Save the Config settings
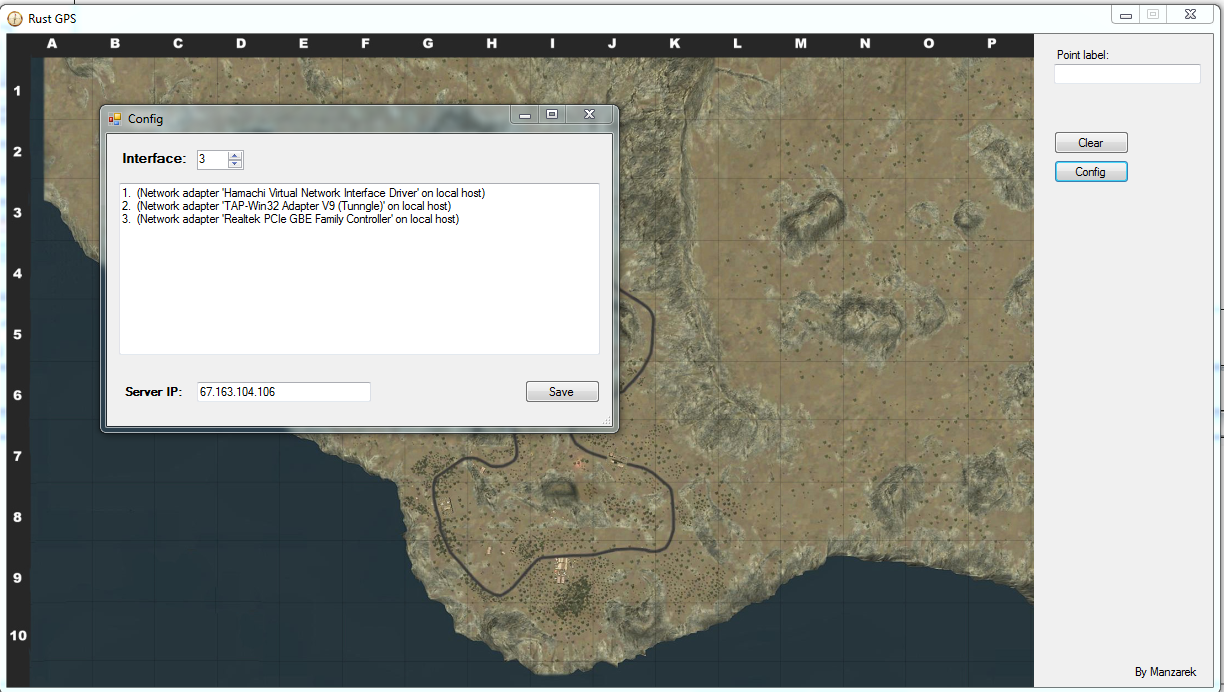 (x=562, y=392)
